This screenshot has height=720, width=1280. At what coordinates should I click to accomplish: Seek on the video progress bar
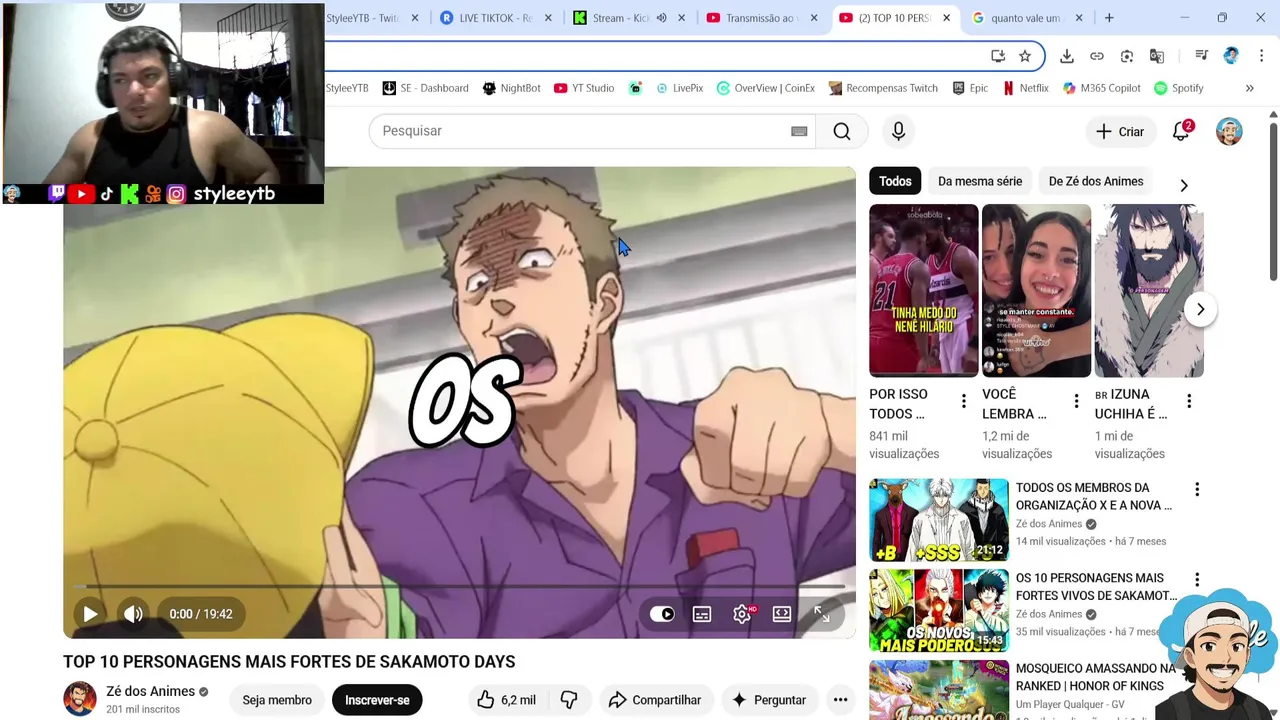tap(459, 587)
